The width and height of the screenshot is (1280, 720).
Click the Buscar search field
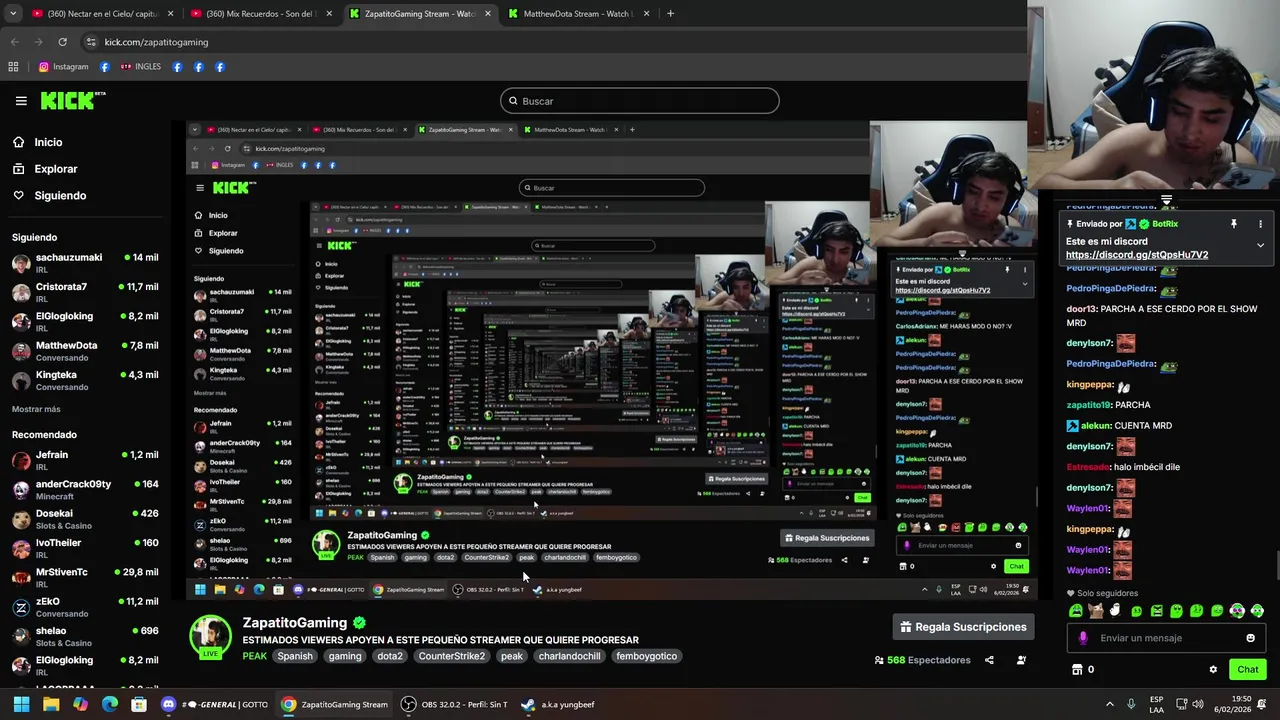pyautogui.click(x=639, y=101)
